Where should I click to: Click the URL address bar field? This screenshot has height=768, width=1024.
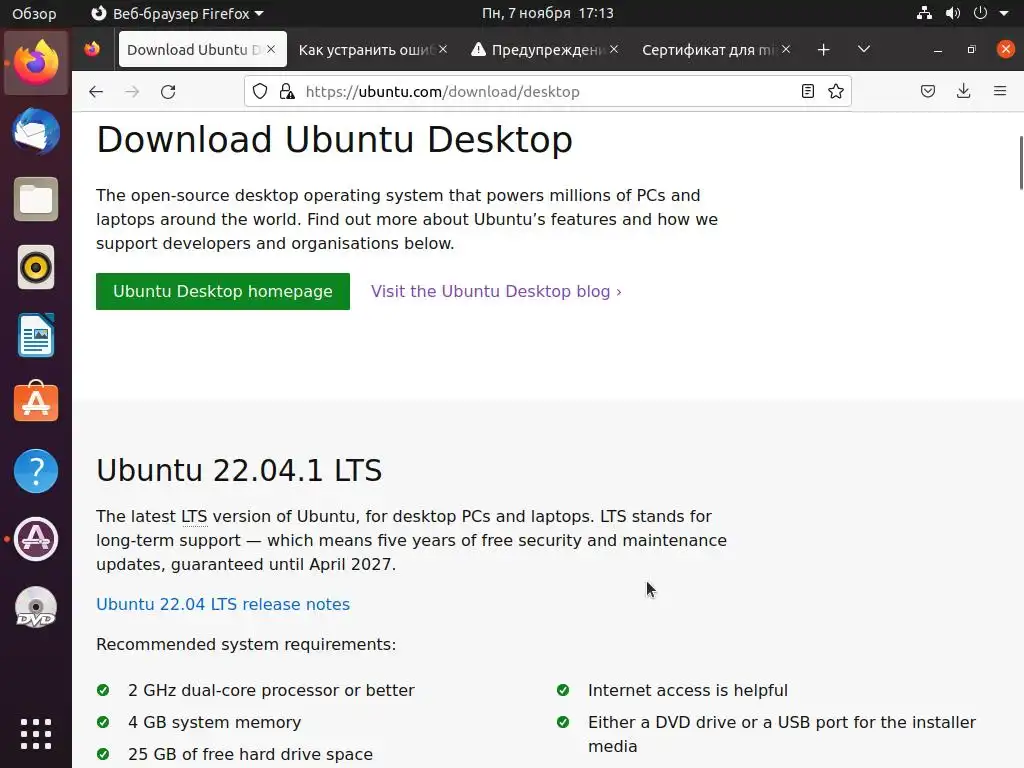[x=540, y=92]
